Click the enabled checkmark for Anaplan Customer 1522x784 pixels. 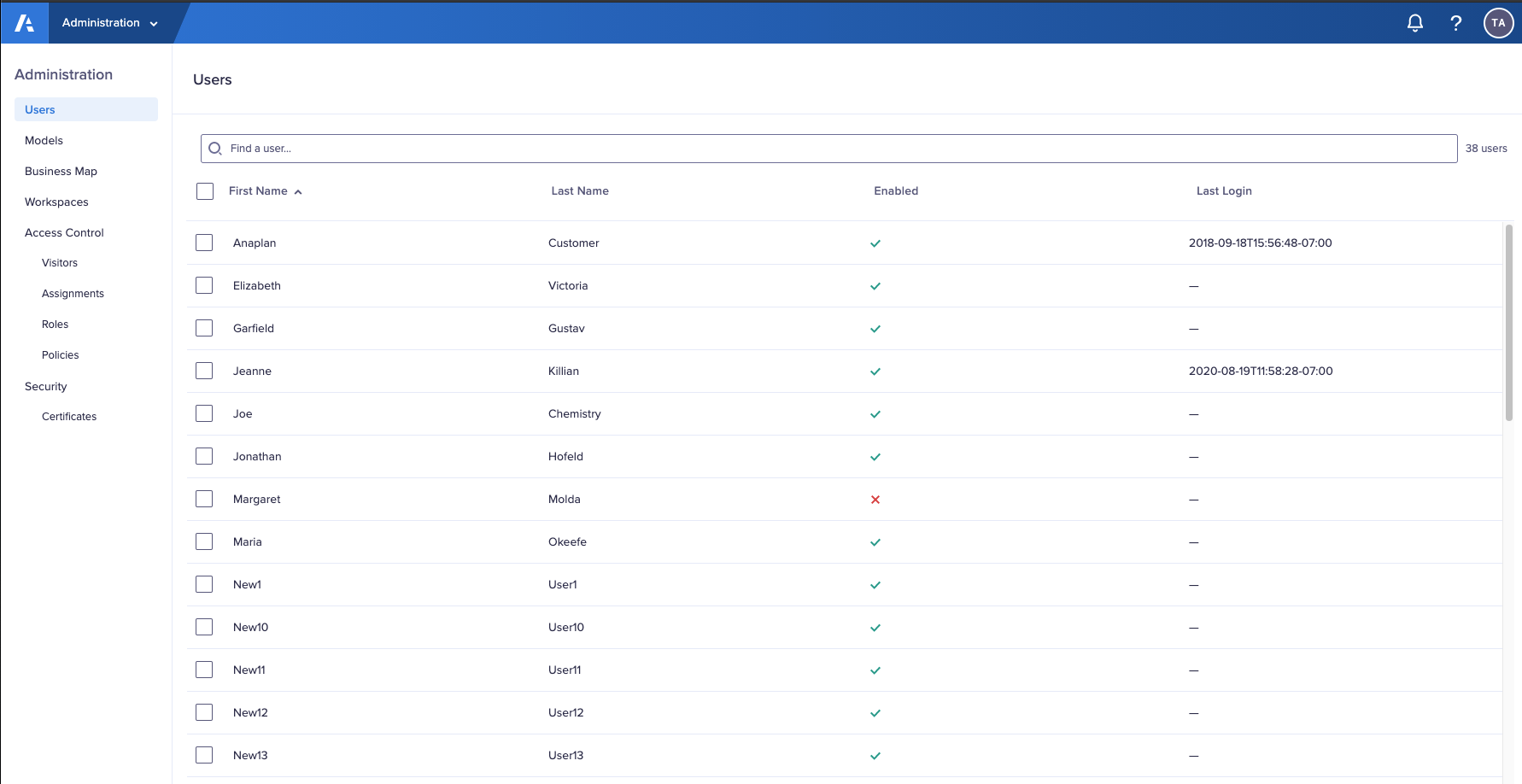tap(875, 243)
